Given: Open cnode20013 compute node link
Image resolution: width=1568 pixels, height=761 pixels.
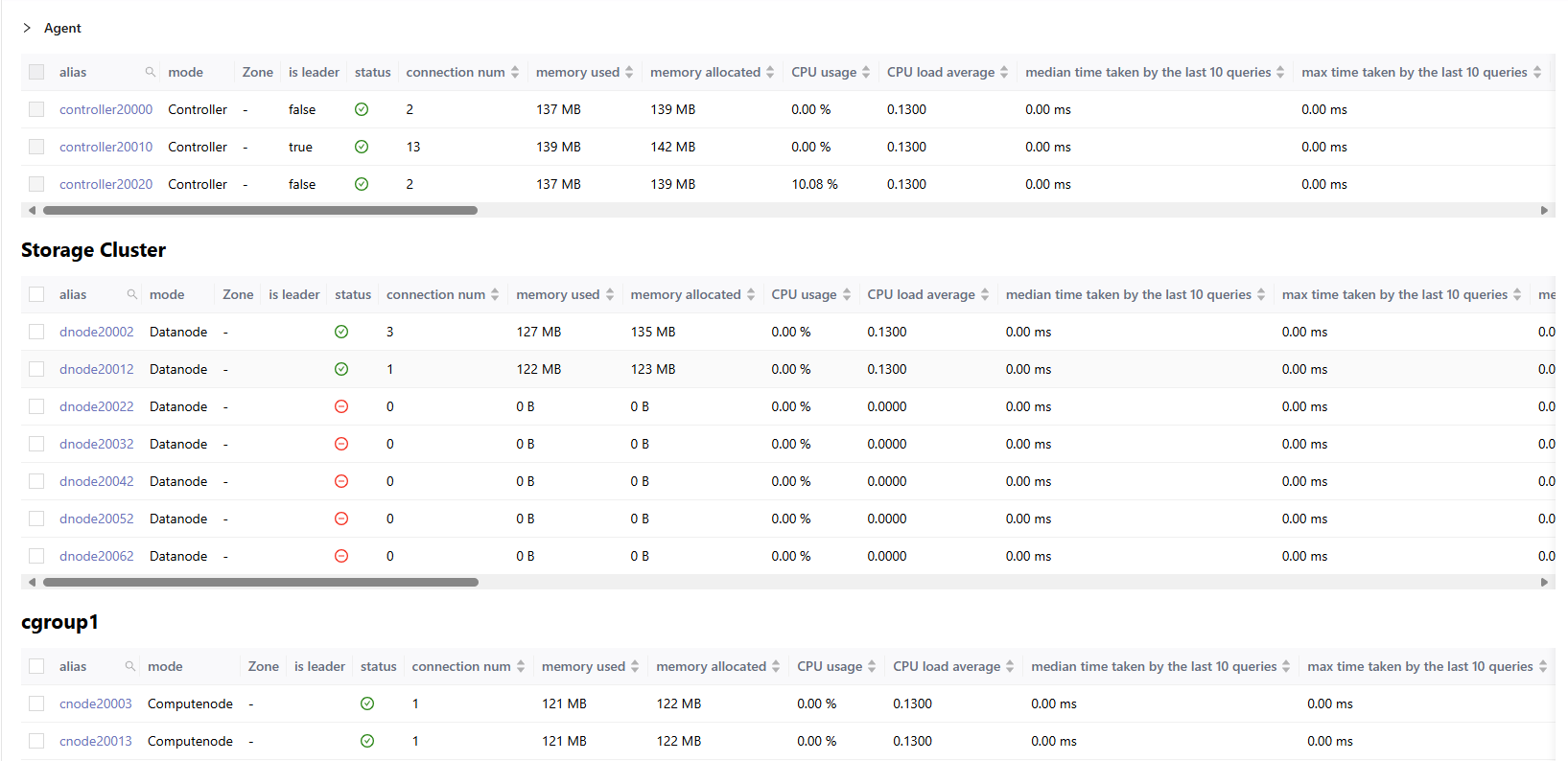Looking at the screenshot, I should tap(96, 741).
